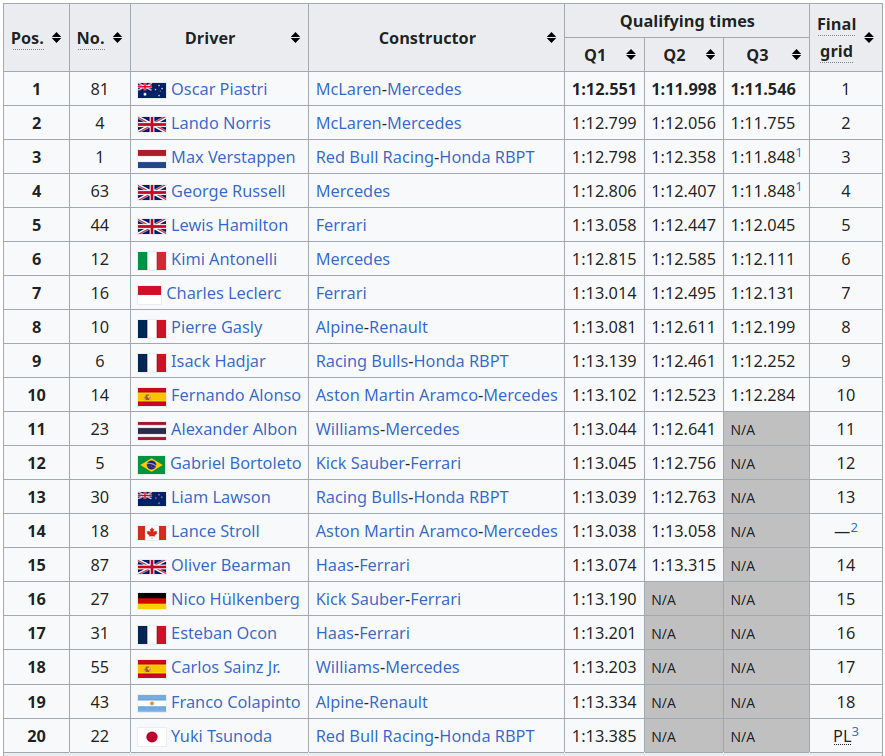Screen dimensions: 885x756
Task: Open Kick Sauber-Ferrari link in Bortoleto row
Action: [x=388, y=463]
